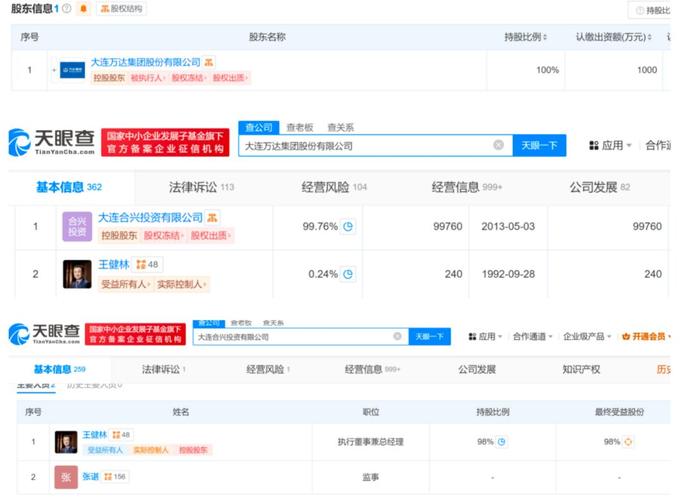Click the 控股股东 tag under 大连万达集团

tap(109, 78)
